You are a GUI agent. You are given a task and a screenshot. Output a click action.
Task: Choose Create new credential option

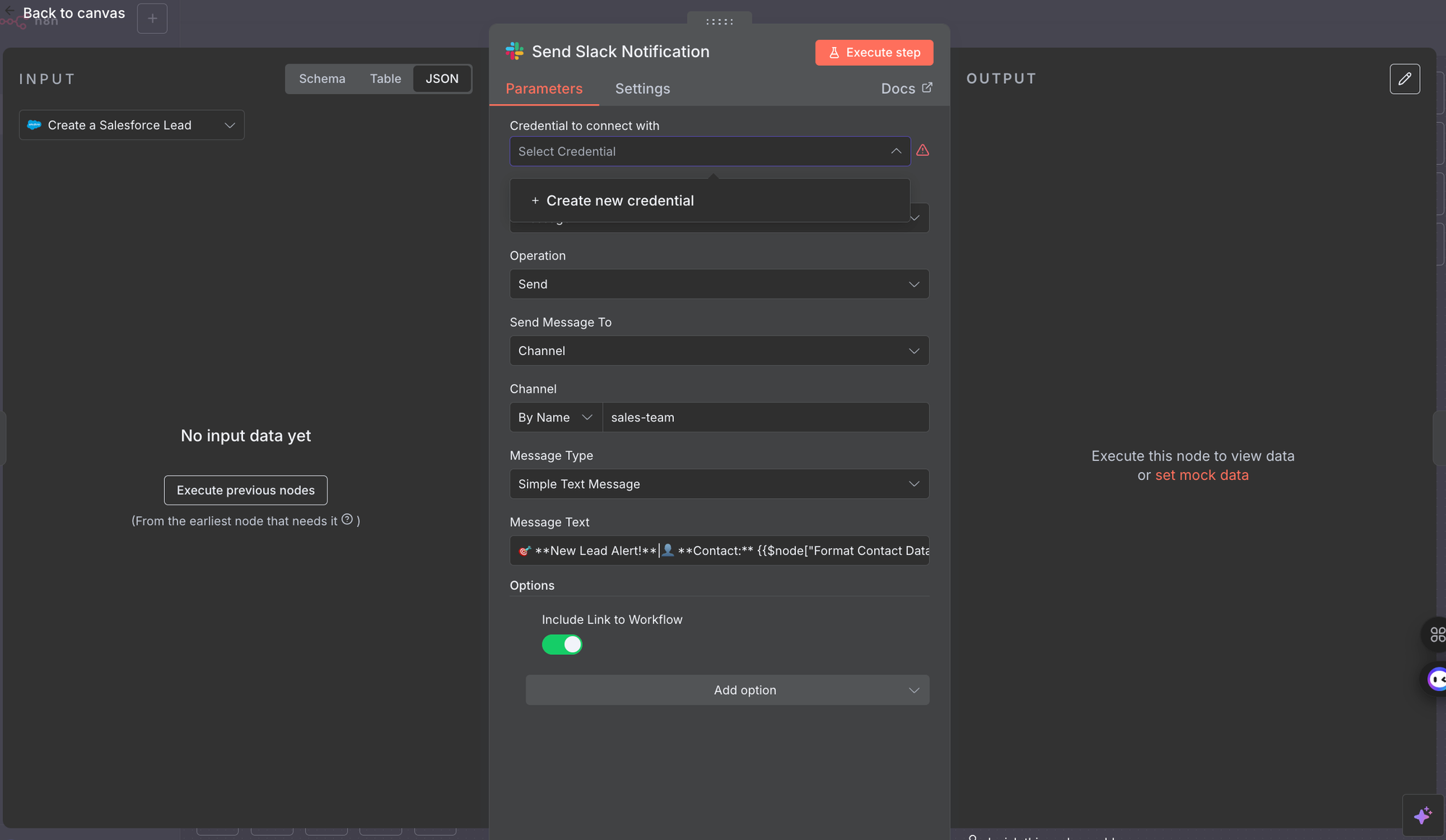click(x=710, y=200)
